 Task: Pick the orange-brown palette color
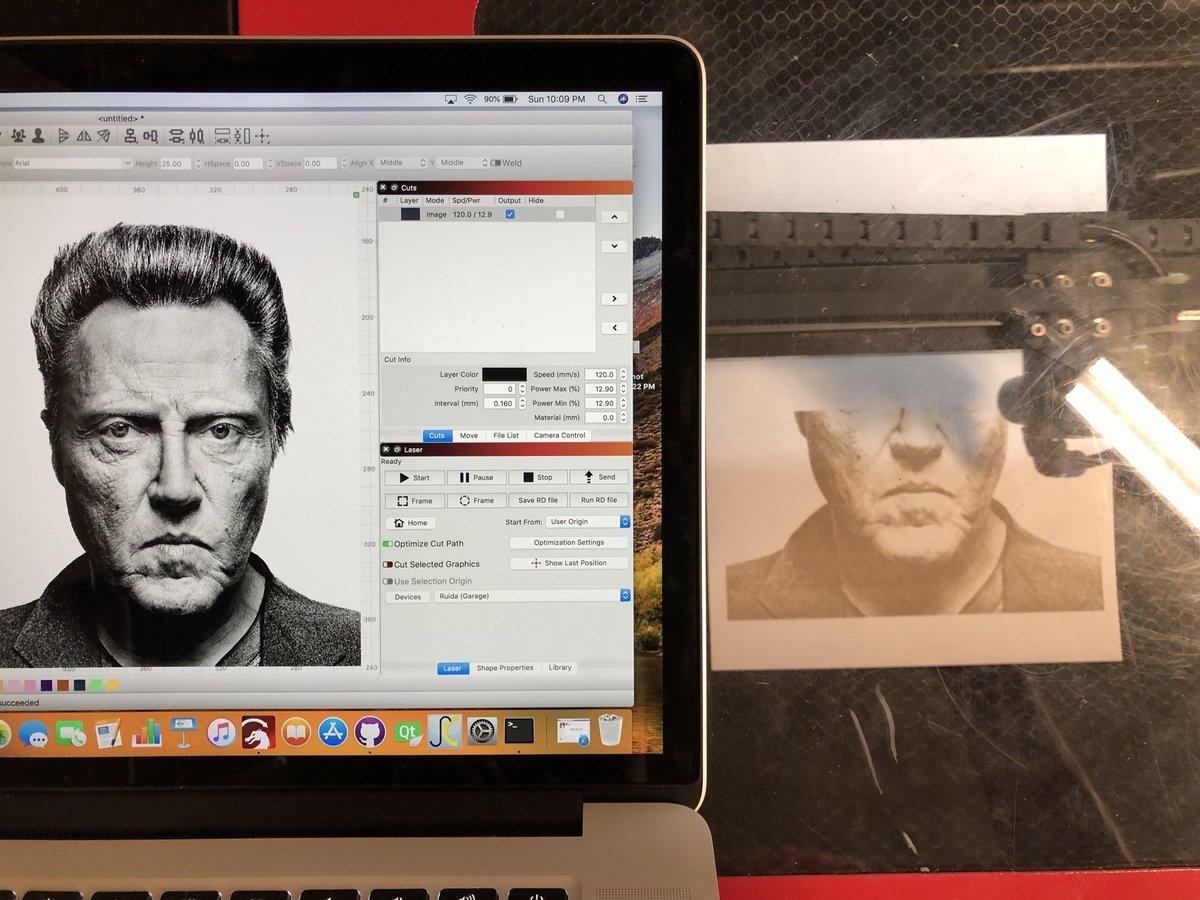tap(64, 685)
